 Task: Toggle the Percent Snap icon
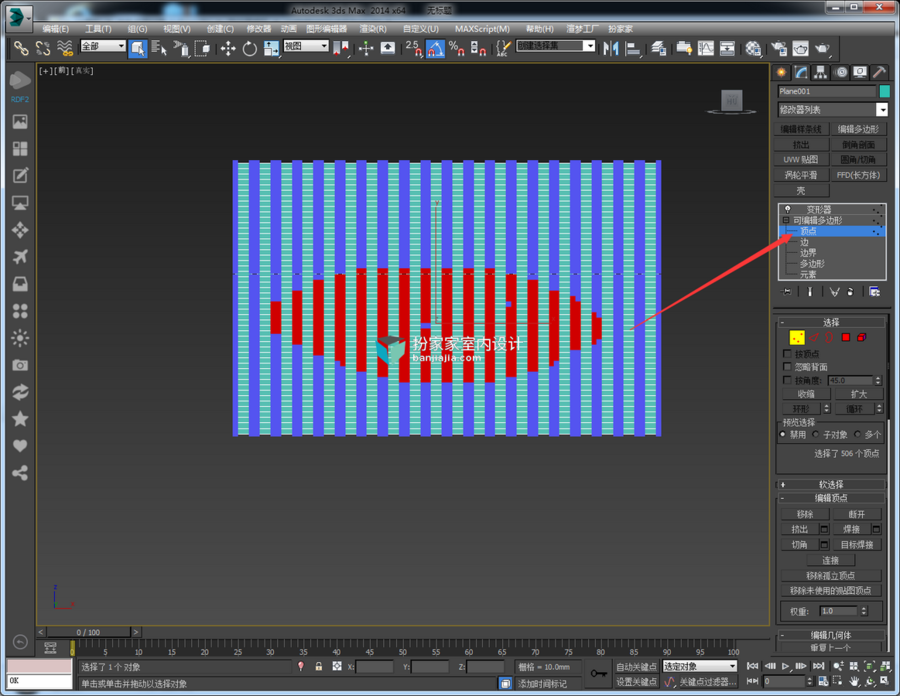click(x=456, y=49)
